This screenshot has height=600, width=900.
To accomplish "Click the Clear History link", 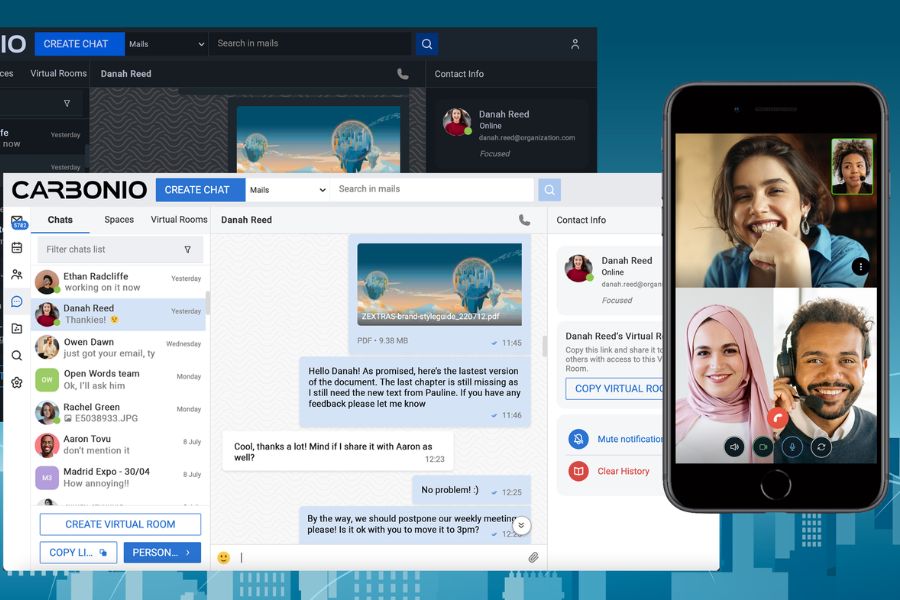I will click(623, 471).
